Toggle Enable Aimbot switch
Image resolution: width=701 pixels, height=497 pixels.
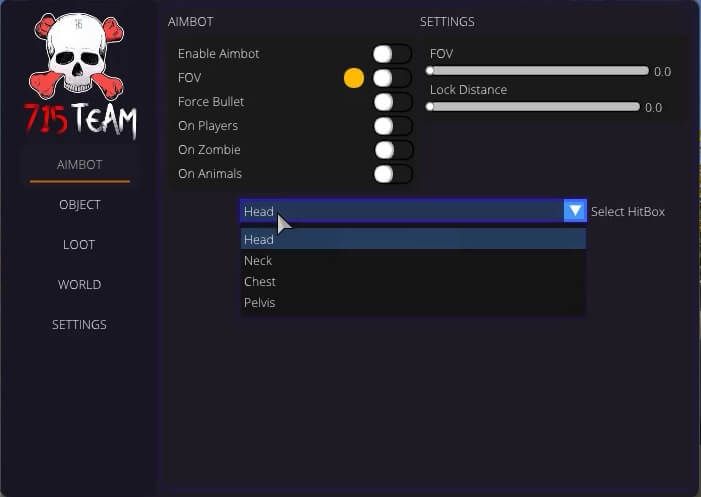(x=392, y=54)
